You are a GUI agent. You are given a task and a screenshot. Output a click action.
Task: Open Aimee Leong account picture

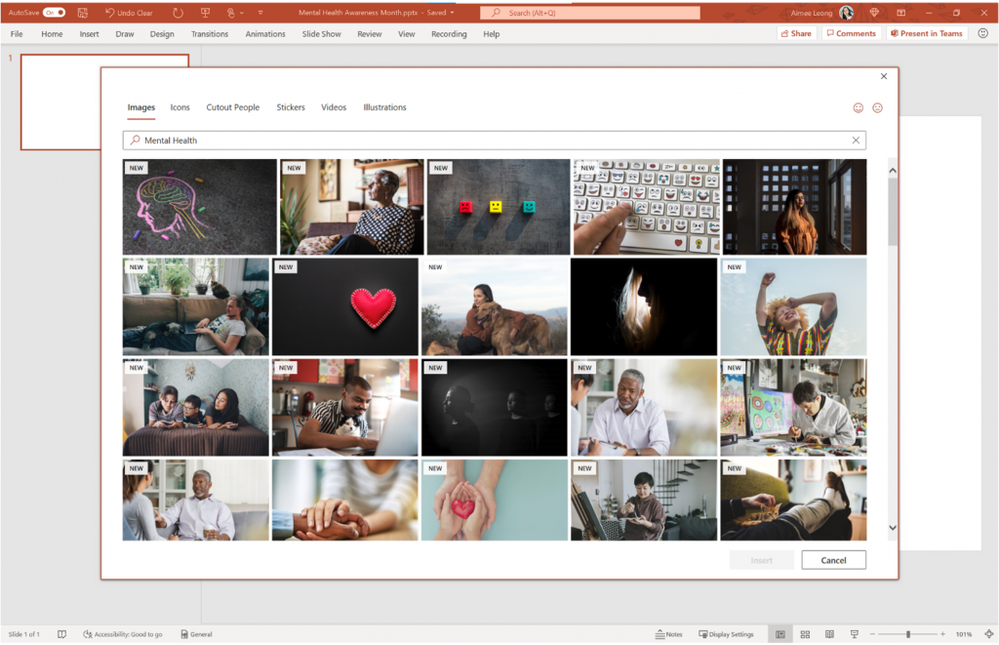pyautogui.click(x=846, y=12)
